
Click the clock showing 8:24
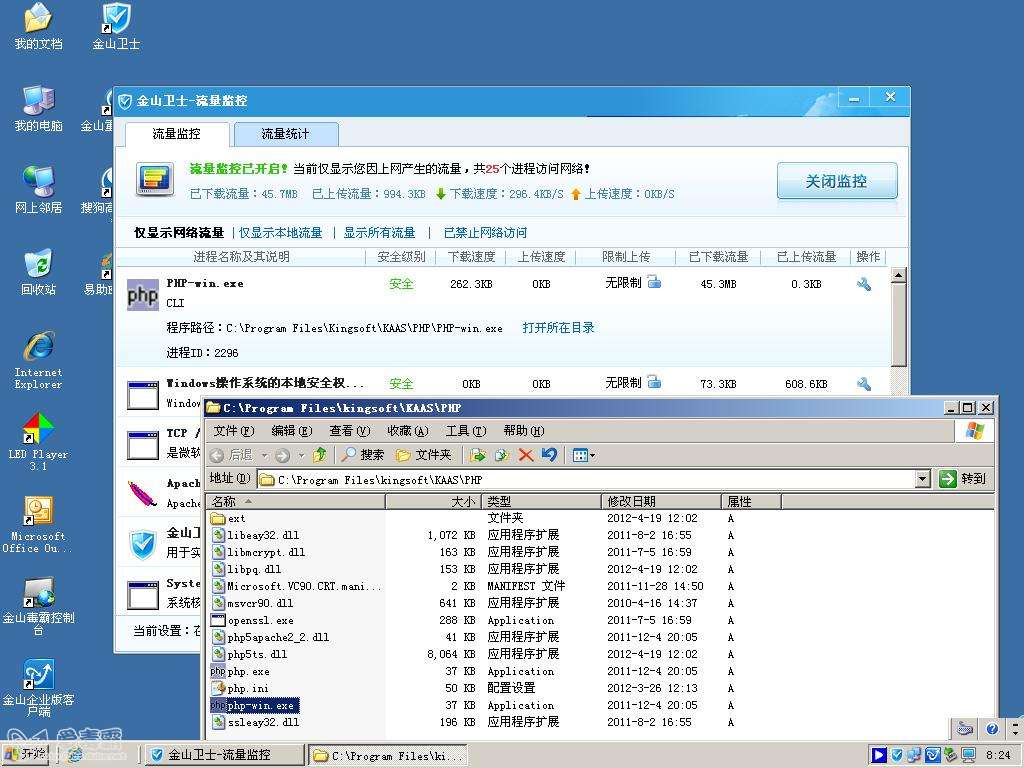(x=999, y=755)
